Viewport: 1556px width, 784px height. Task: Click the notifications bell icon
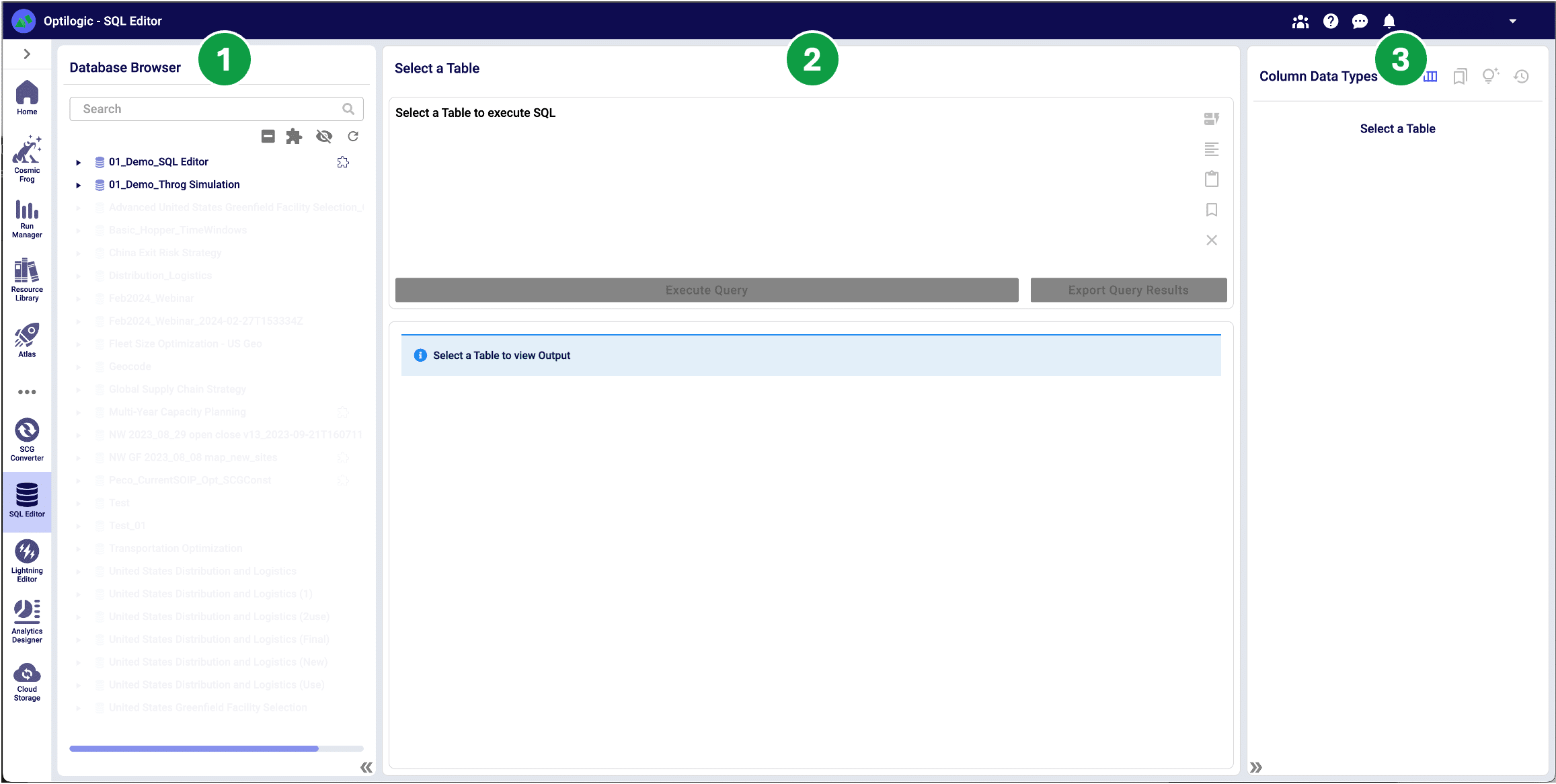(1389, 22)
